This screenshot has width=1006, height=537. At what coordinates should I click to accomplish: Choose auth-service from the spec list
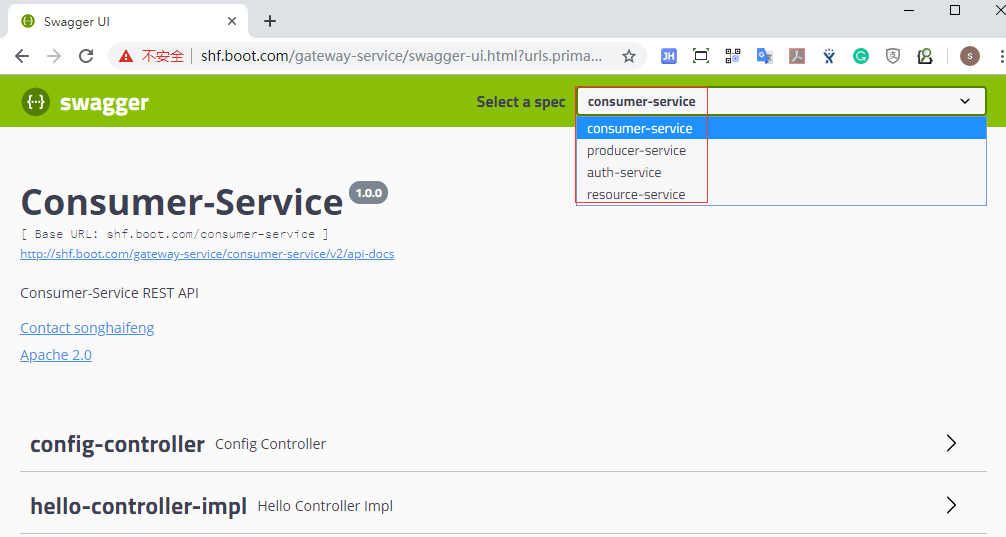point(781,172)
